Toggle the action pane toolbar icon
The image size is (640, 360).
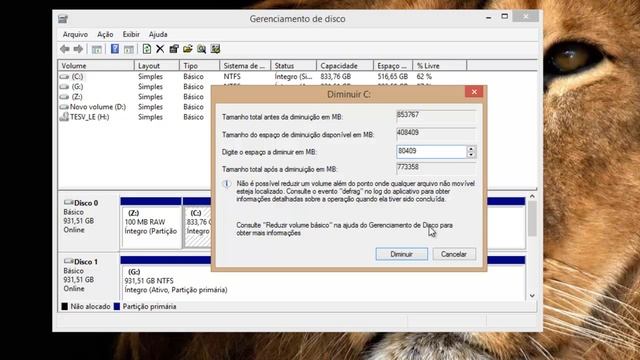(129, 49)
